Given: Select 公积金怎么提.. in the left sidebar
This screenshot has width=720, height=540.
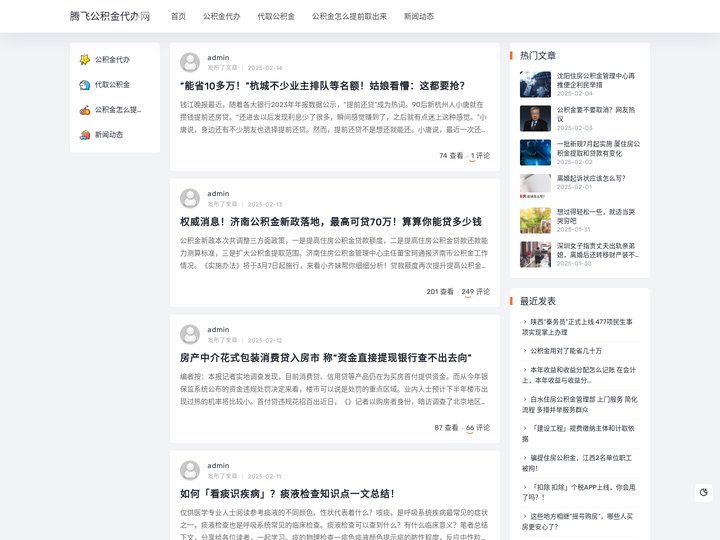Looking at the screenshot, I should coord(118,110).
